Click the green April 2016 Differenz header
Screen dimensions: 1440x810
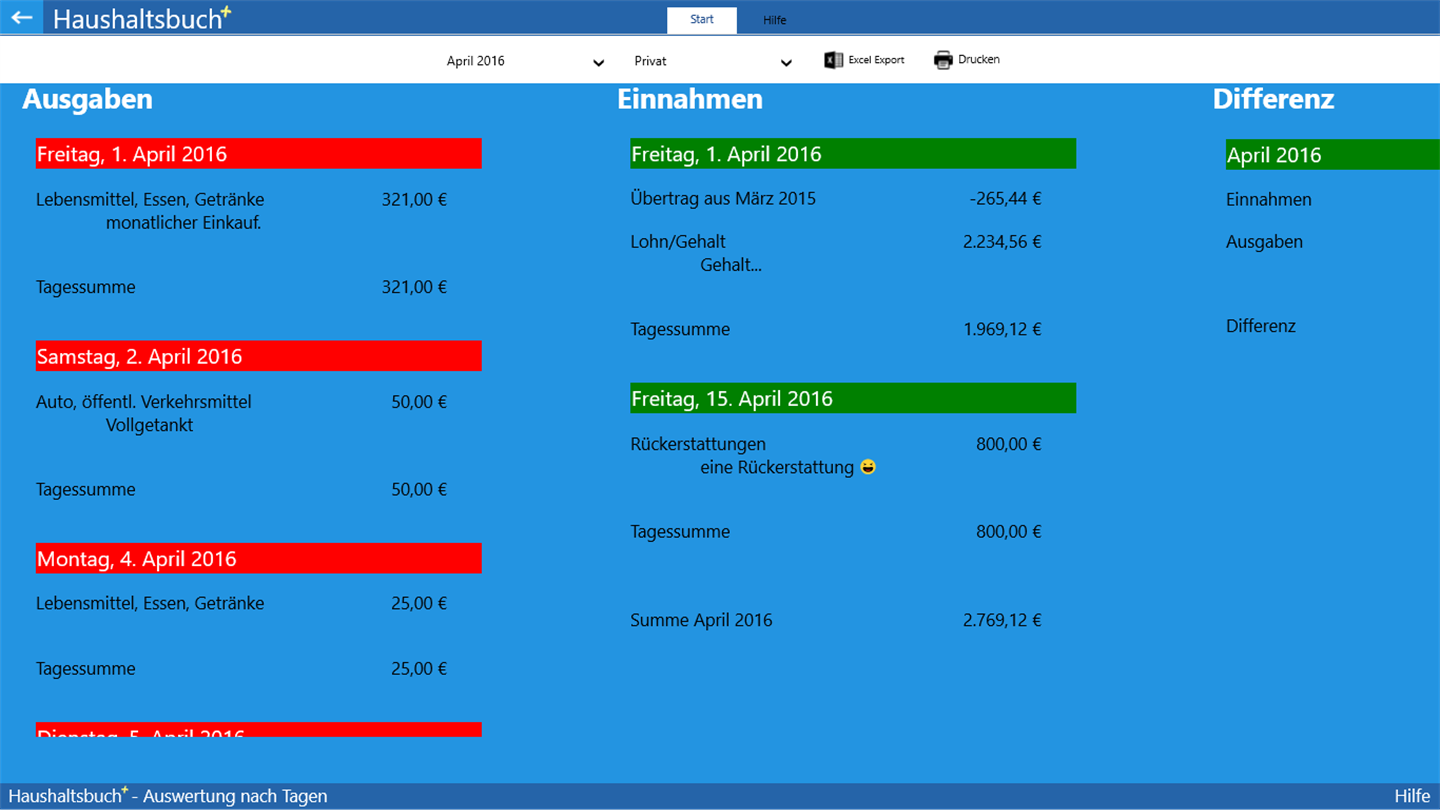(1333, 155)
